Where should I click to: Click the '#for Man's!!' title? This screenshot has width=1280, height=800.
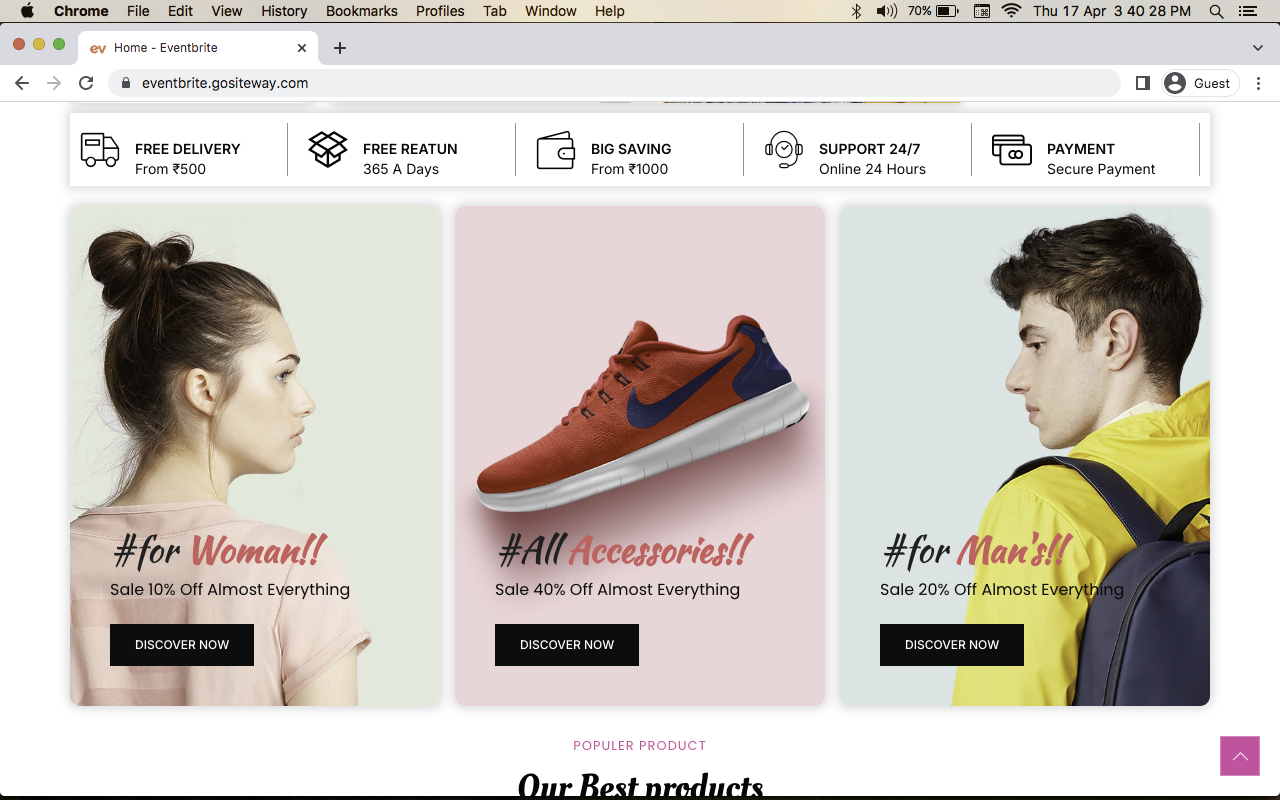point(977,550)
